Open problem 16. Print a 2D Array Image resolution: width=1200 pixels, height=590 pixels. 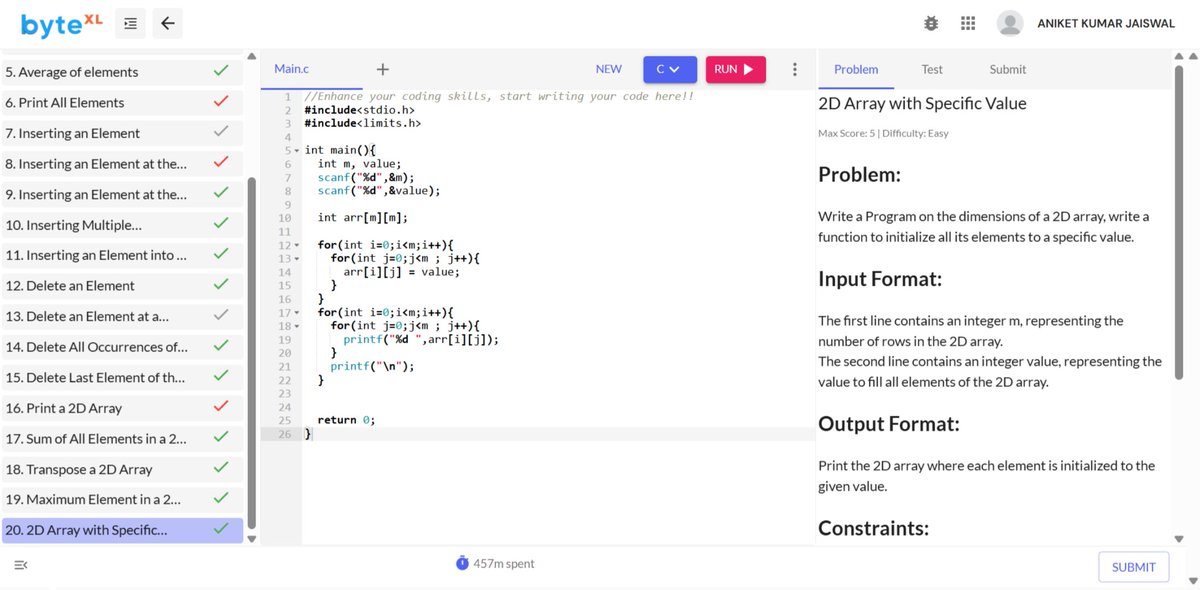point(122,408)
